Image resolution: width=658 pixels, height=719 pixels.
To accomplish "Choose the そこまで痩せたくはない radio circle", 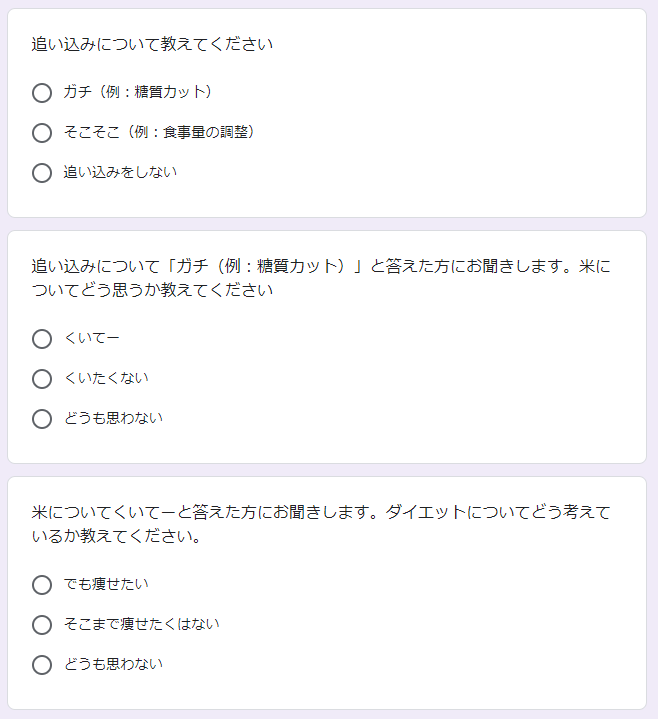I will (42, 625).
